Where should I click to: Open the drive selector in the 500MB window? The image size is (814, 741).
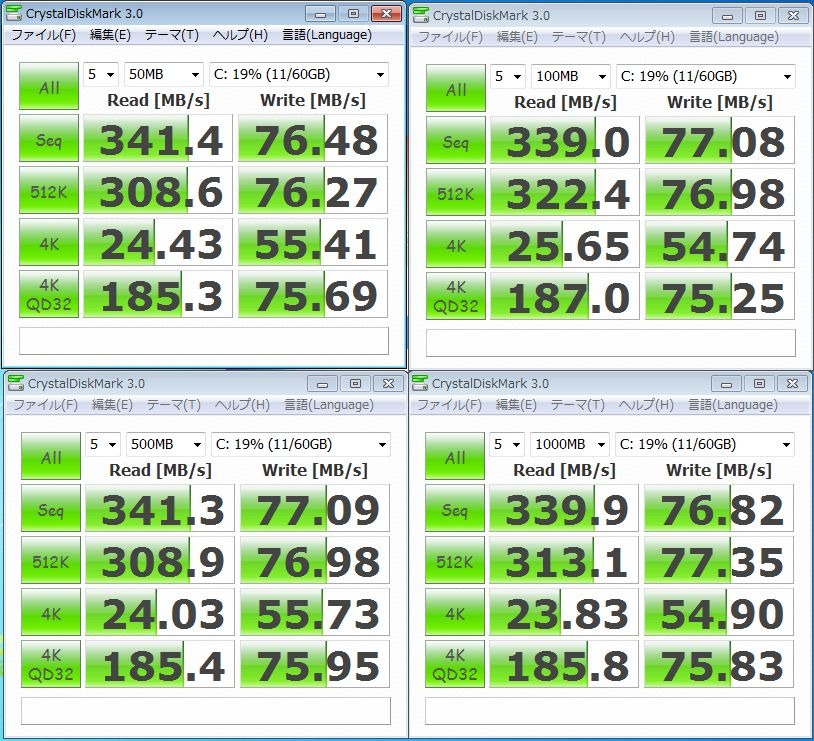301,444
